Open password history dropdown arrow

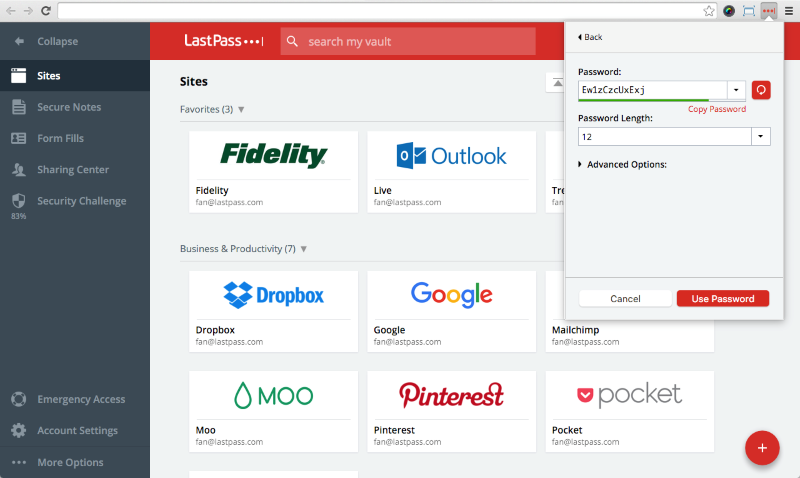tap(736, 90)
